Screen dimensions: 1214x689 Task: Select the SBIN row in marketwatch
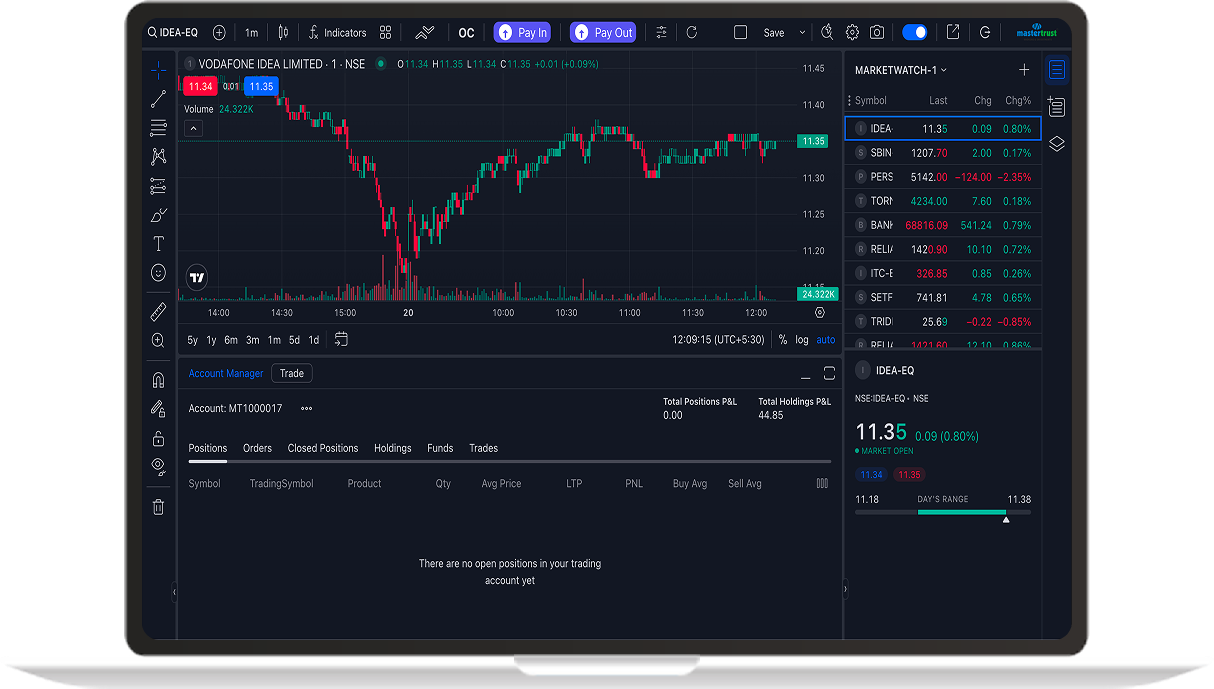tap(942, 153)
